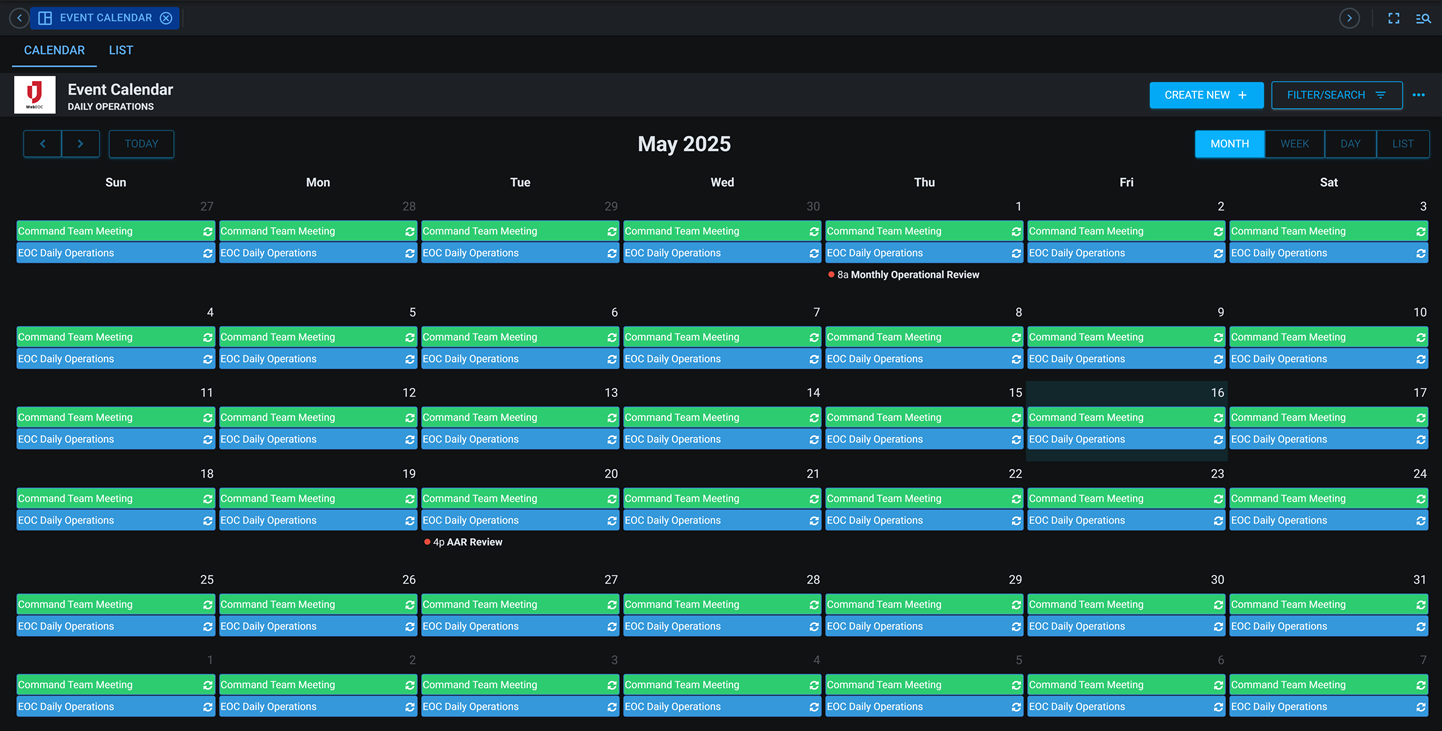
Task: Click the circled right arrow beside the board tabs
Action: [1349, 17]
